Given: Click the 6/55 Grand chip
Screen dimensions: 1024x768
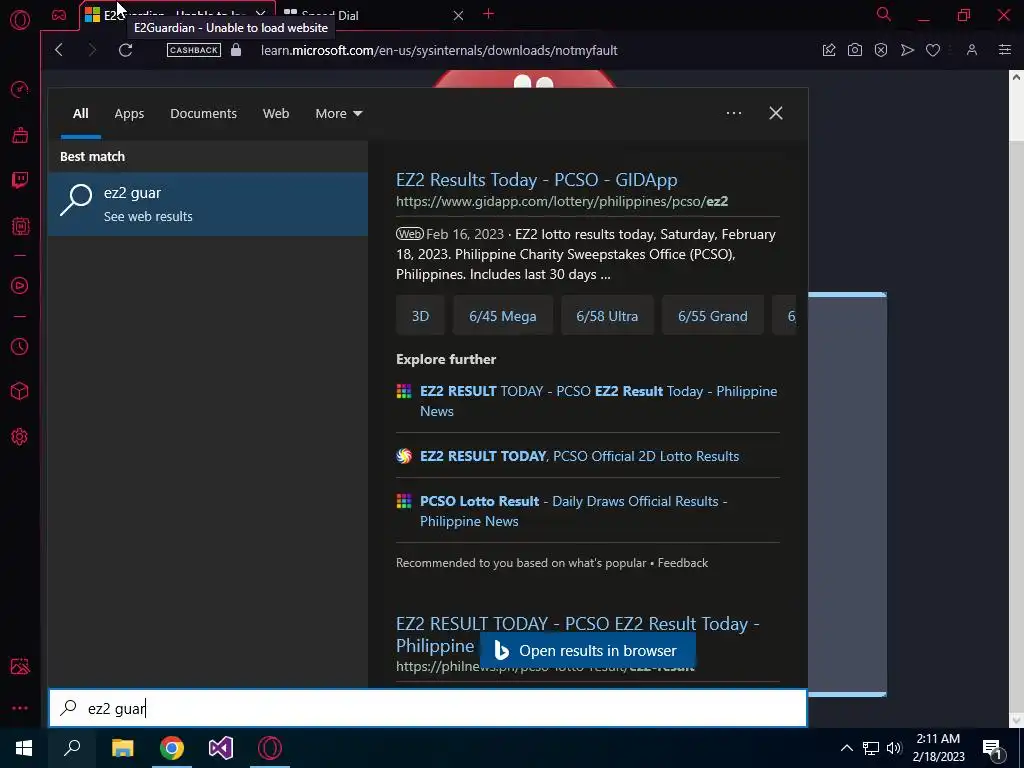Looking at the screenshot, I should tap(712, 316).
